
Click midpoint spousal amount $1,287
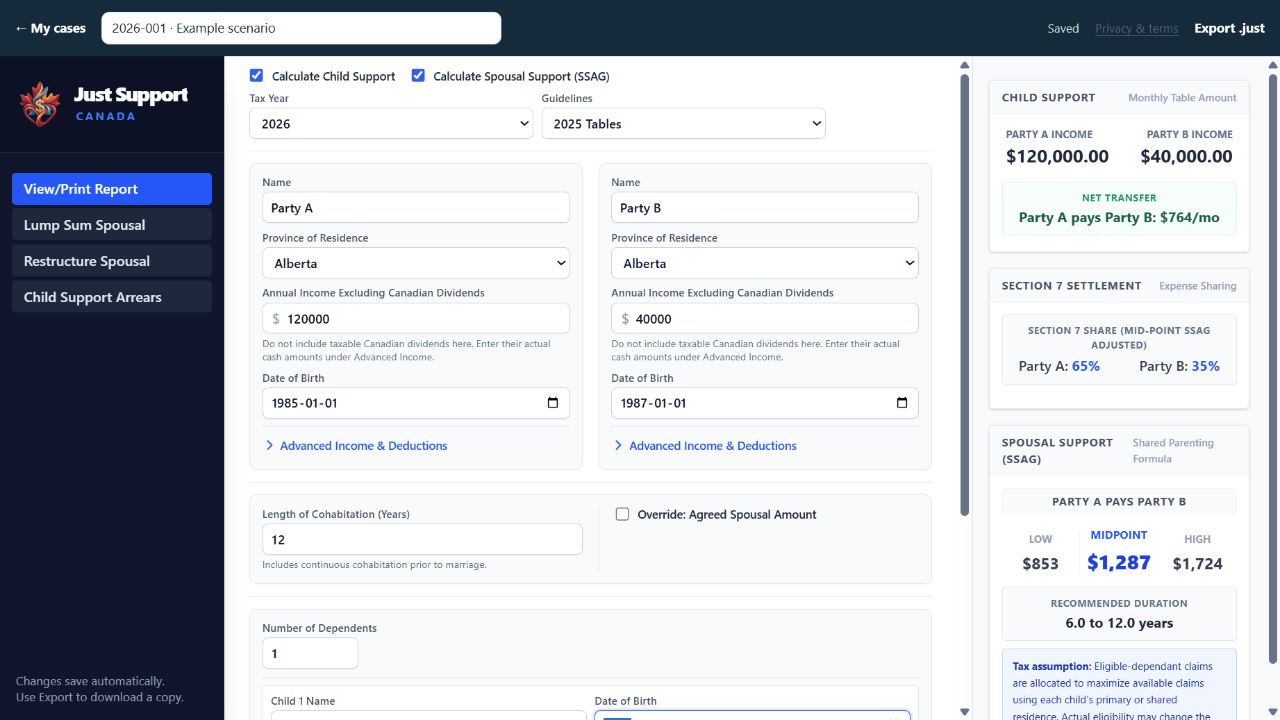[x=1119, y=562]
